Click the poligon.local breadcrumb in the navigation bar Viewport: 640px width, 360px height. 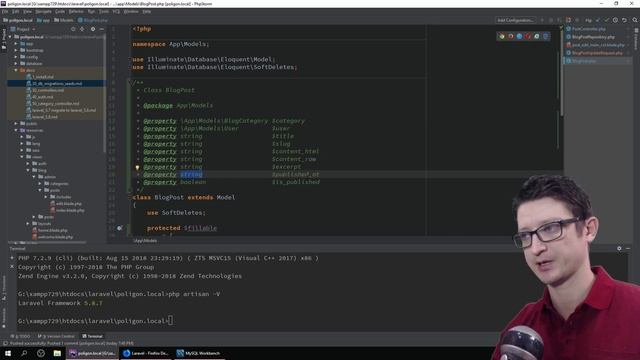(x=18, y=20)
